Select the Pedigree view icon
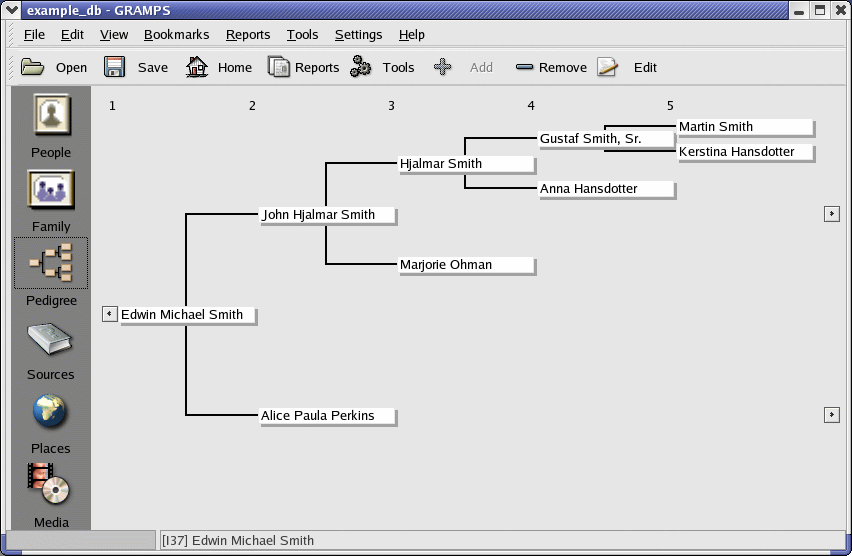852x556 pixels. click(51, 264)
